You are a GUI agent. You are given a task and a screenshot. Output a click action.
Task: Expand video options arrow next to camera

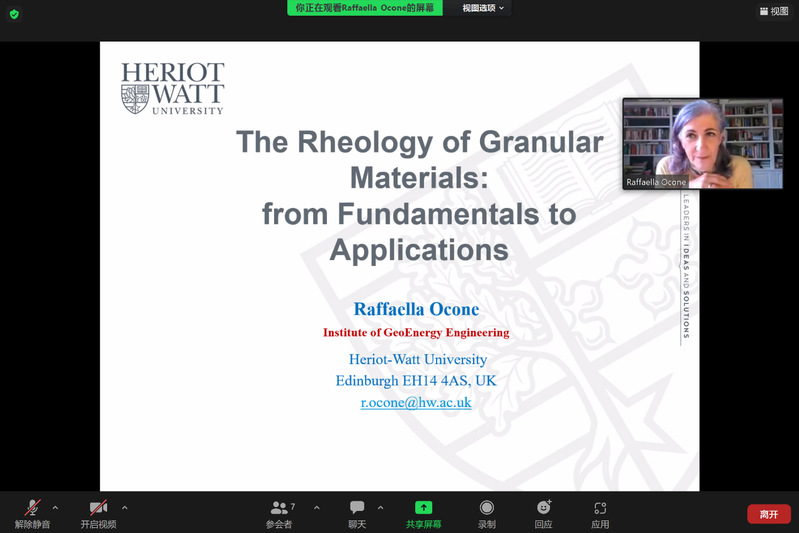125,508
